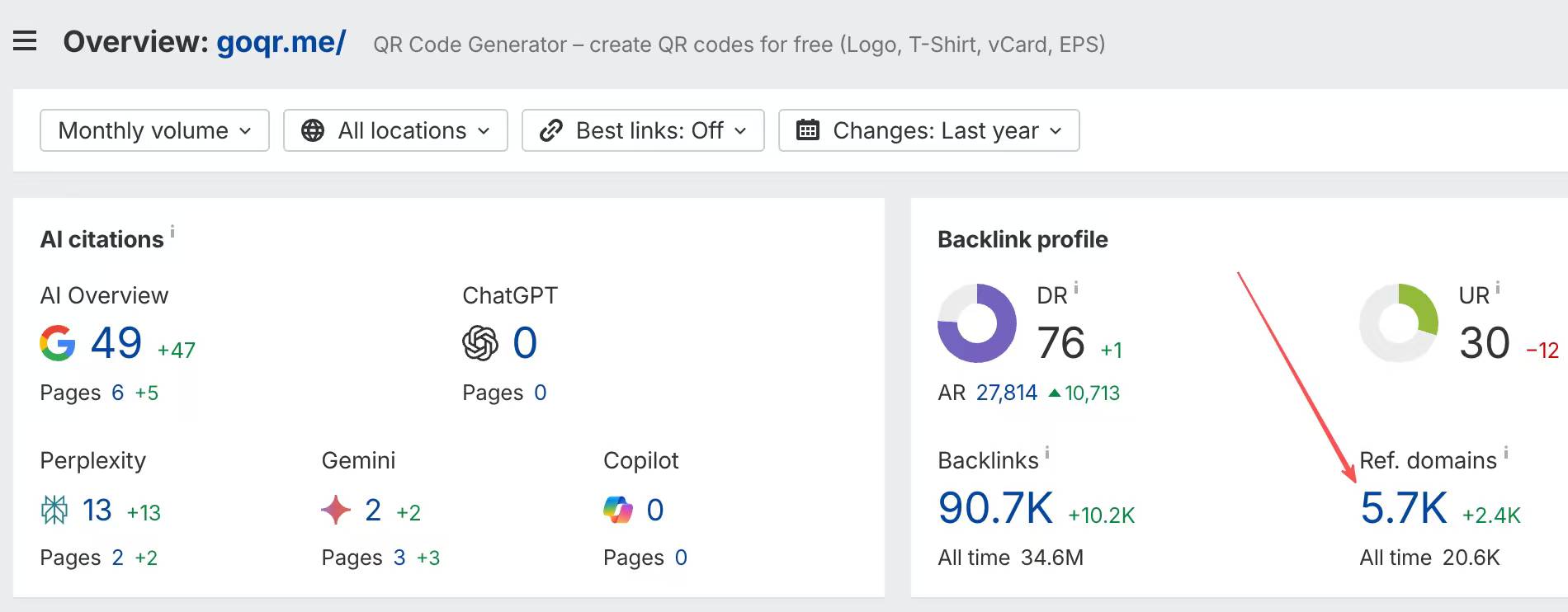This screenshot has width=1568, height=612.
Task: Click AI Overview Pages value 6
Action: pos(117,393)
